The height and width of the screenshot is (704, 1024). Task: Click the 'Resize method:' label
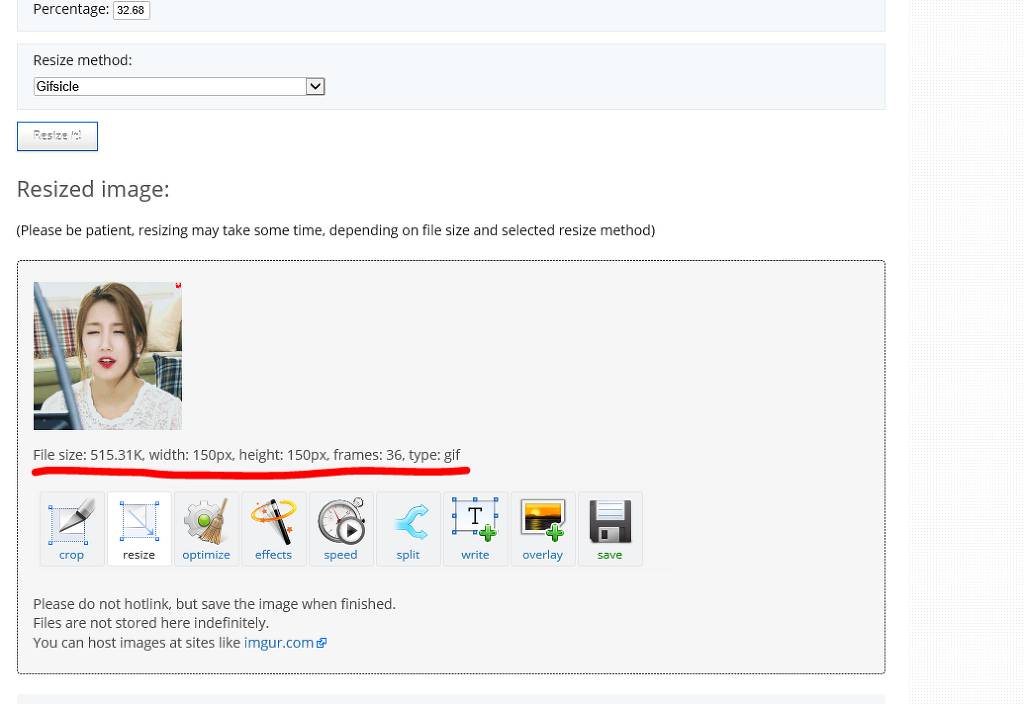click(82, 60)
